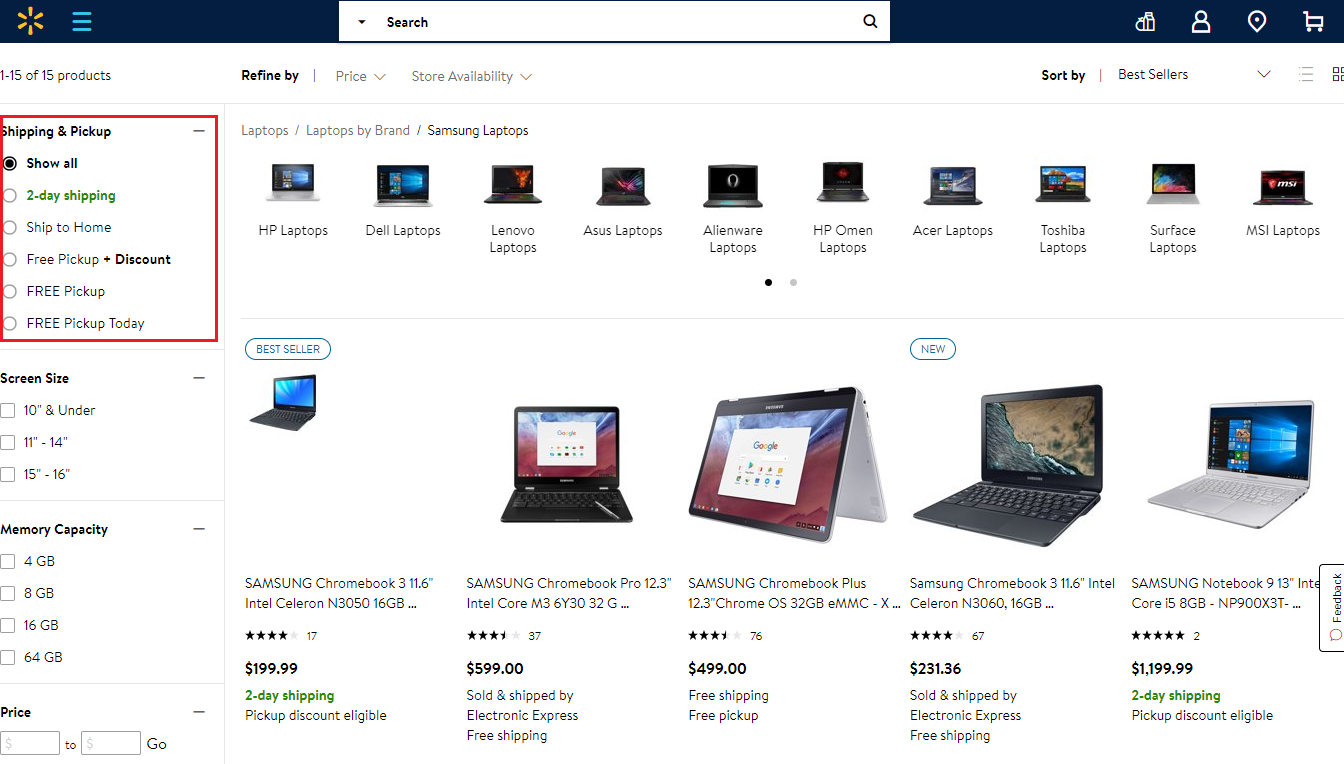Click the Notebook 9 product image
The image size is (1344, 764).
1232,464
